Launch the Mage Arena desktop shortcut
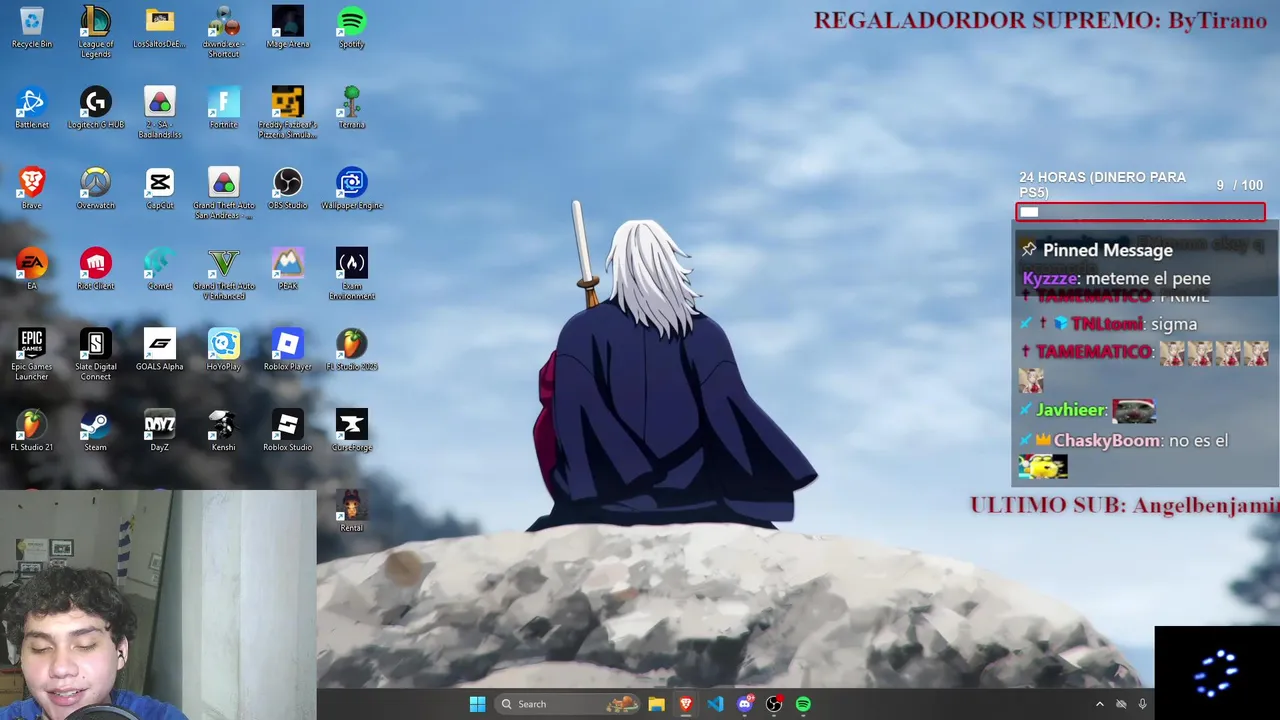The width and height of the screenshot is (1280, 720). [x=288, y=27]
